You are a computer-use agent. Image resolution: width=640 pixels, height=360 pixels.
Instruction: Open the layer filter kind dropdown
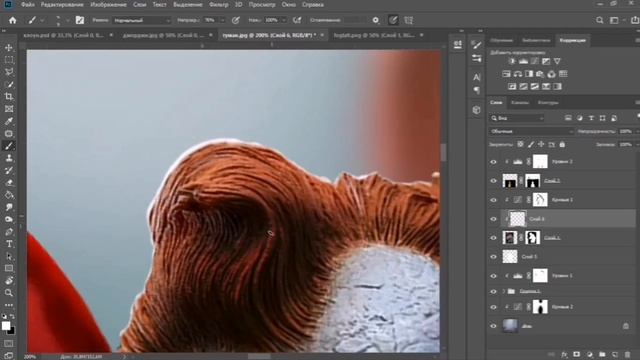[517, 118]
